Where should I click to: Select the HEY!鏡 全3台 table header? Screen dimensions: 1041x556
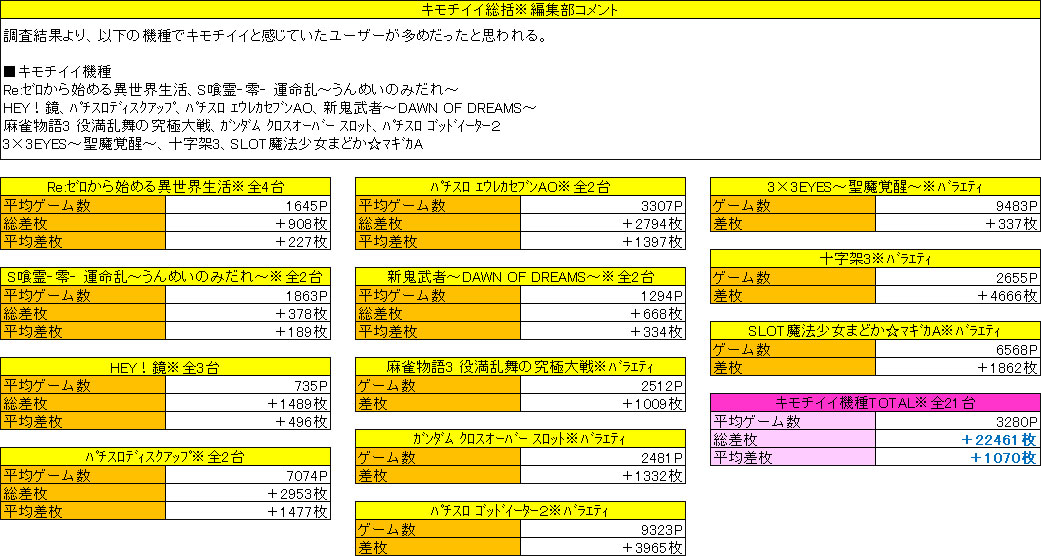[x=166, y=367]
